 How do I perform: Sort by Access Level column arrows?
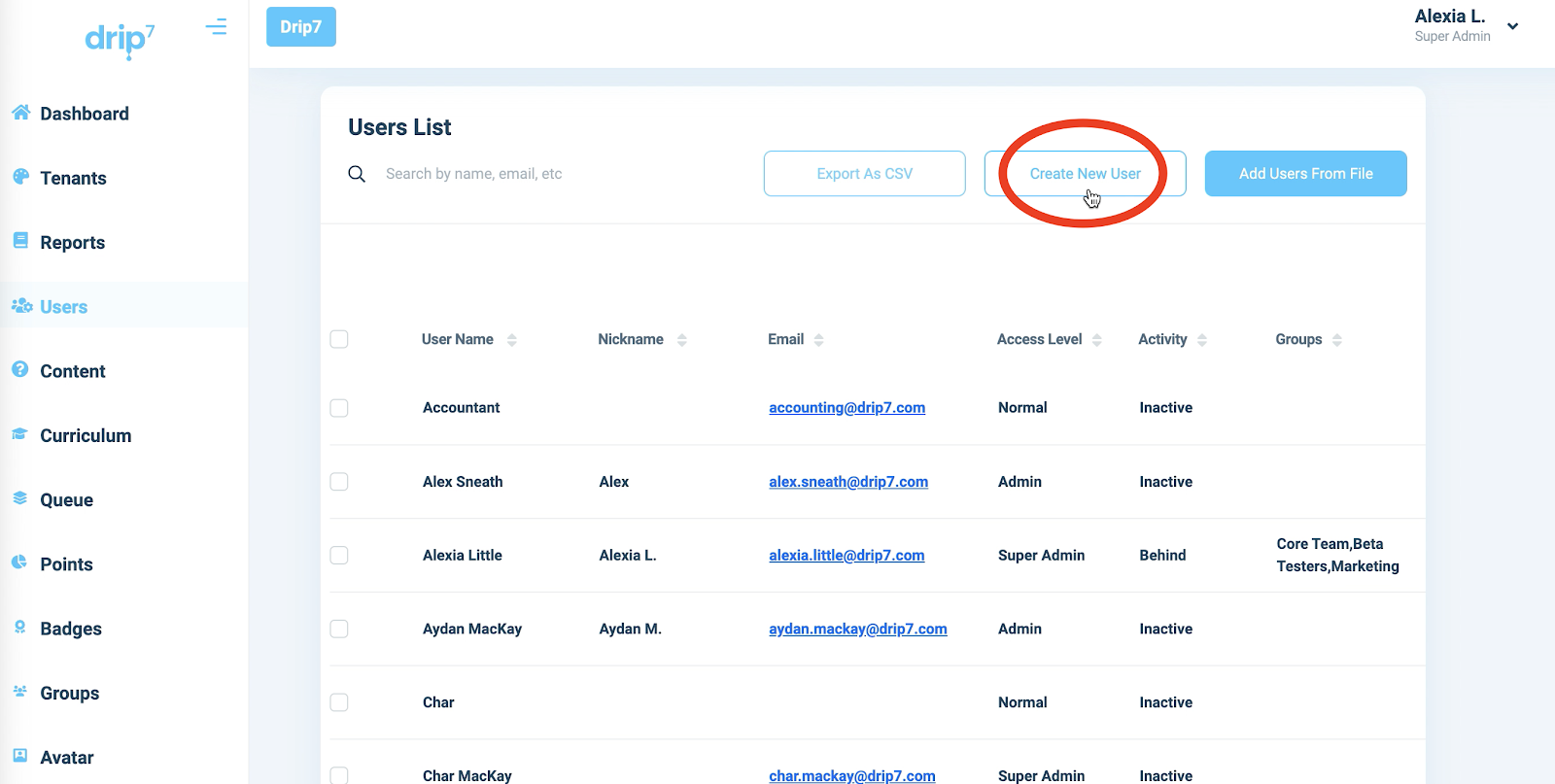[1097, 340]
